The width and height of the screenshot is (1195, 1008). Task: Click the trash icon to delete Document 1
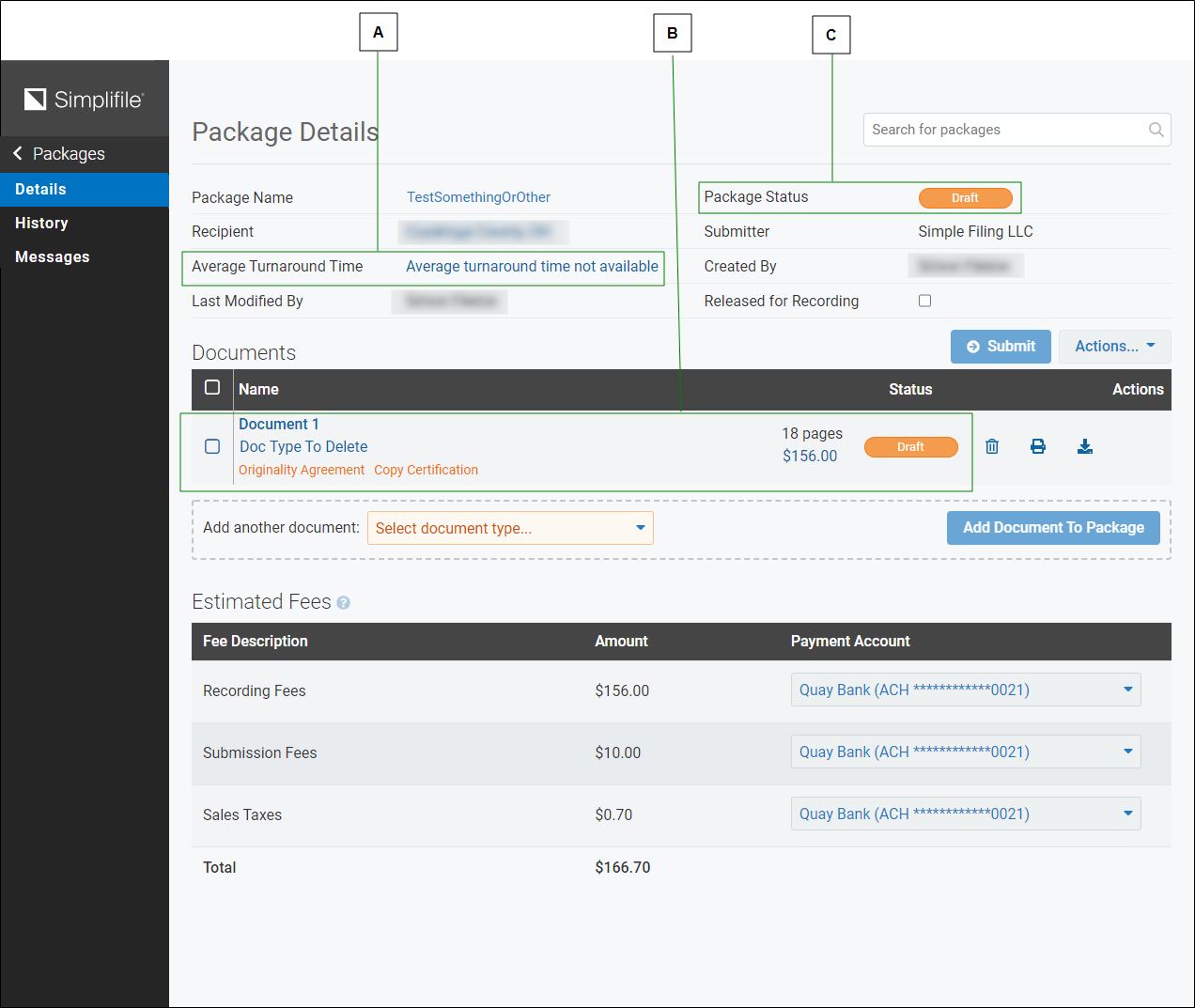(x=992, y=446)
